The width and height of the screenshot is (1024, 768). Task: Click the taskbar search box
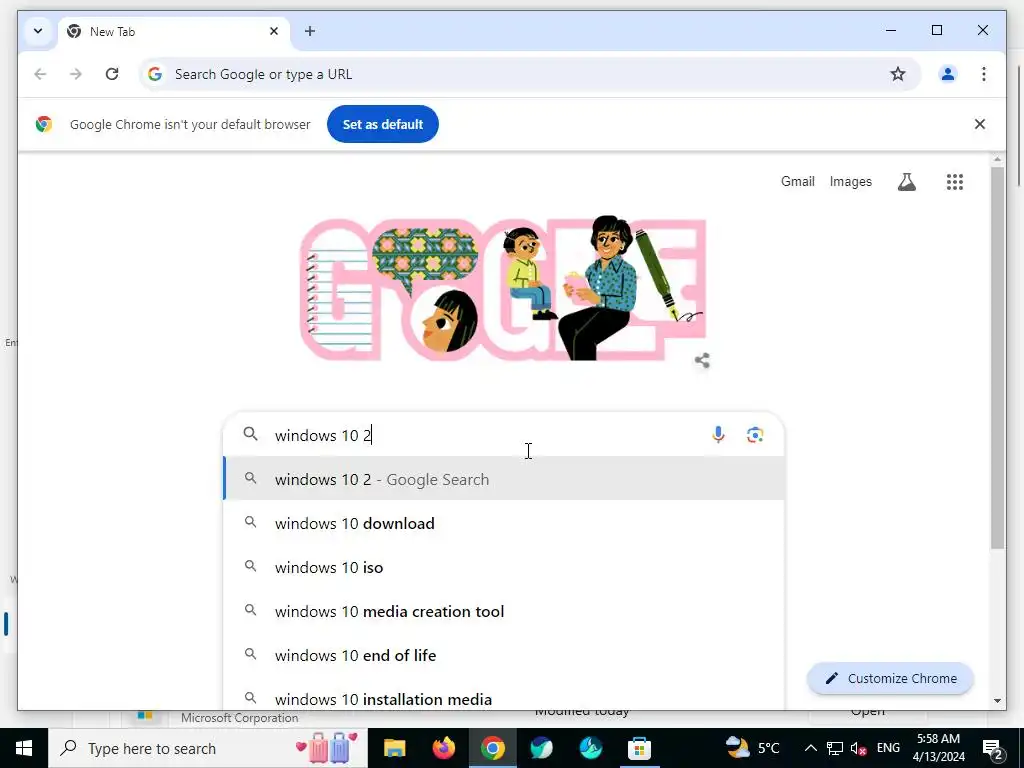tap(208, 748)
